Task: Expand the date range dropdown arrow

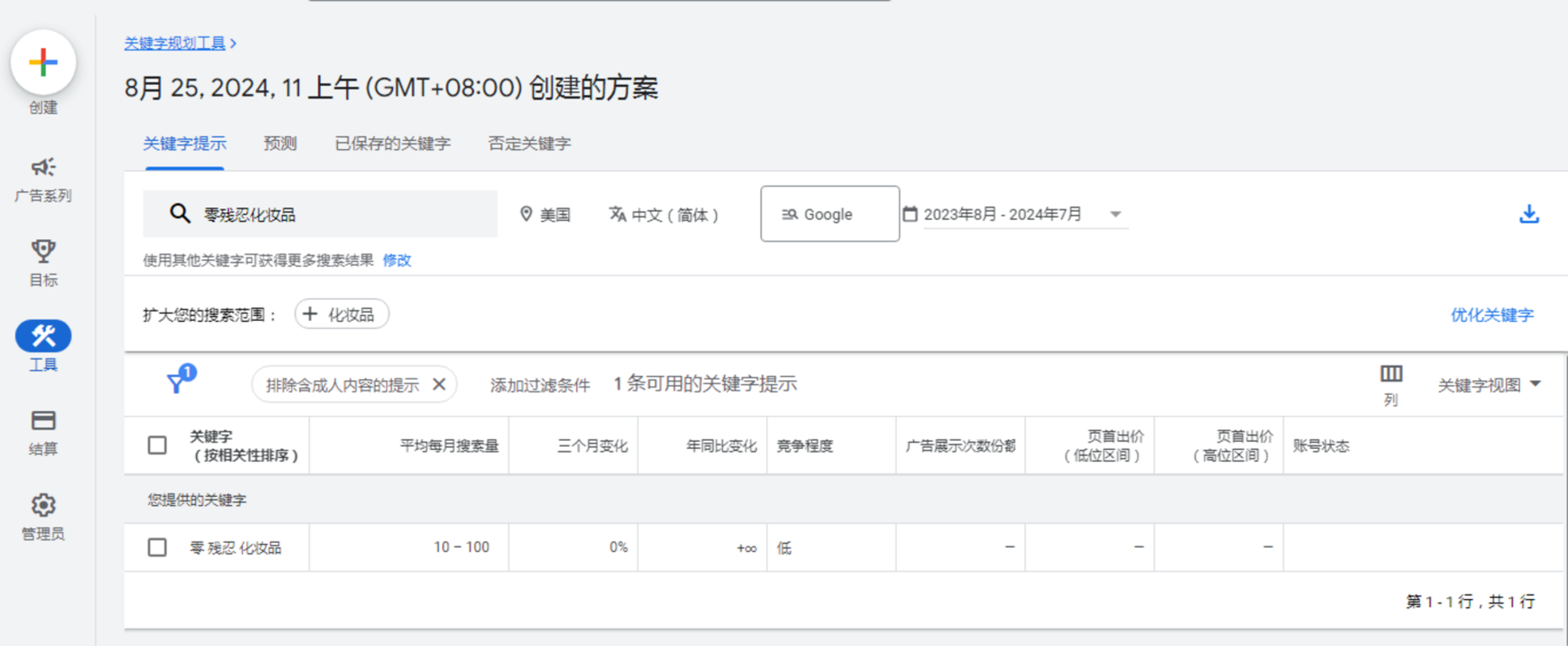Action: [x=1115, y=215]
